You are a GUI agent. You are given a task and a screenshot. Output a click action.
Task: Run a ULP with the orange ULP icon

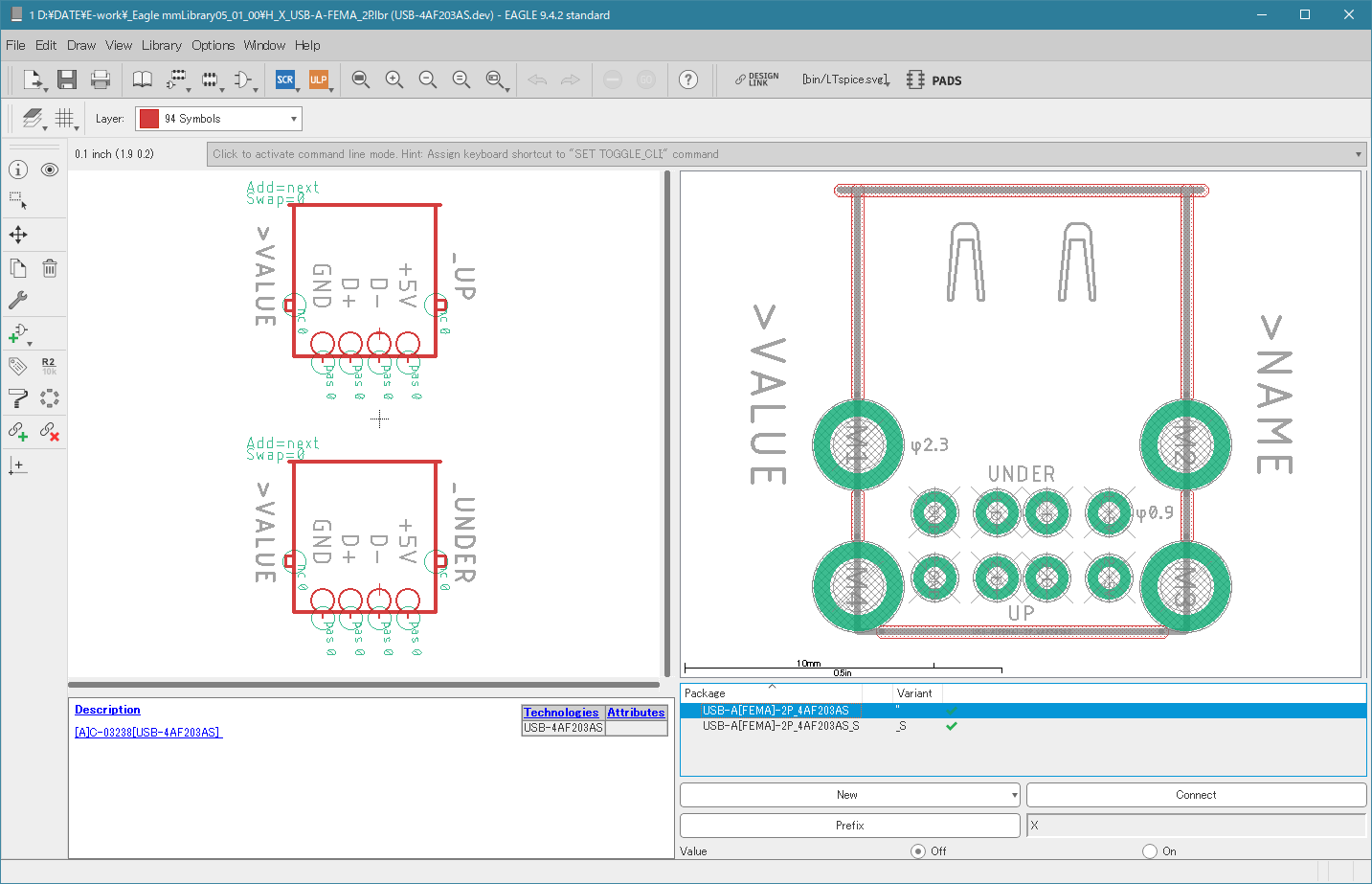coord(319,79)
